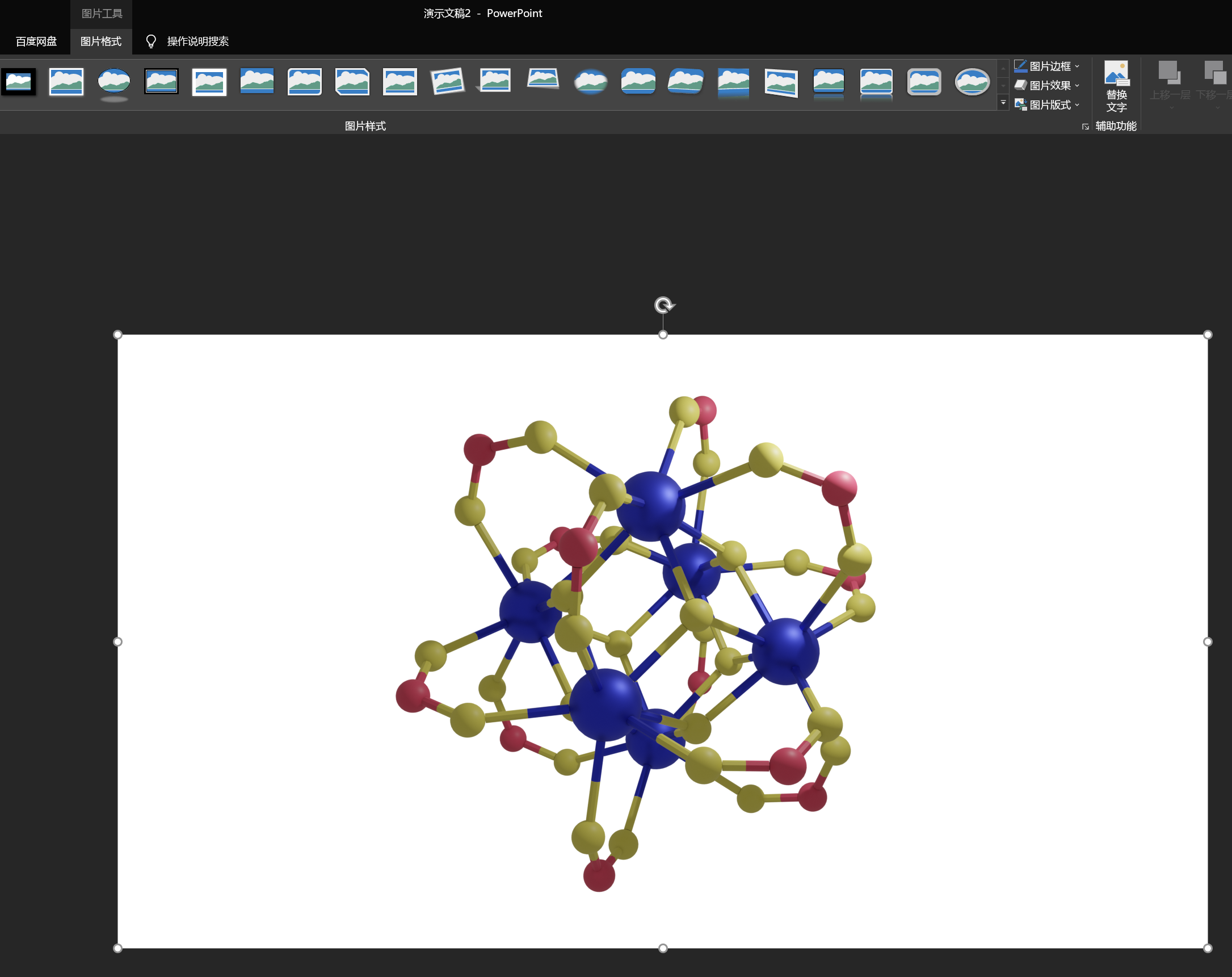Apply the rotated white-frame picture style

pyautogui.click(x=447, y=82)
